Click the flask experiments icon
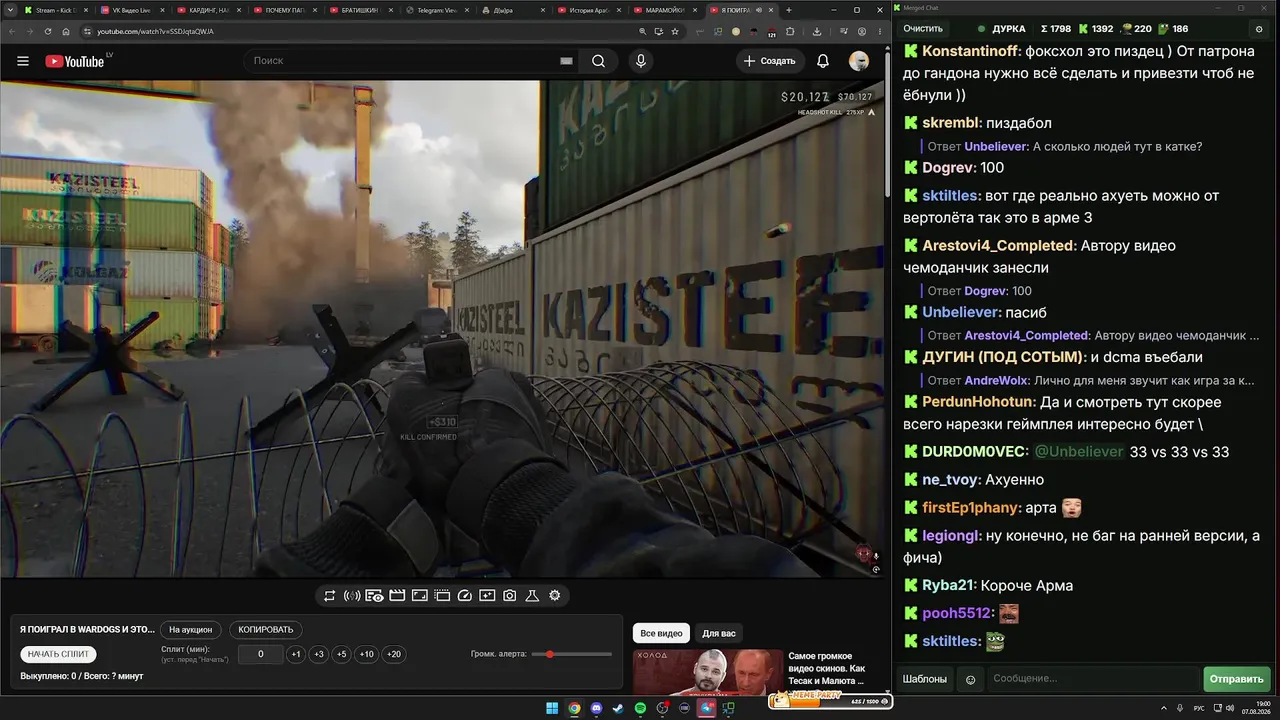This screenshot has height=720, width=1280. pos(532,596)
